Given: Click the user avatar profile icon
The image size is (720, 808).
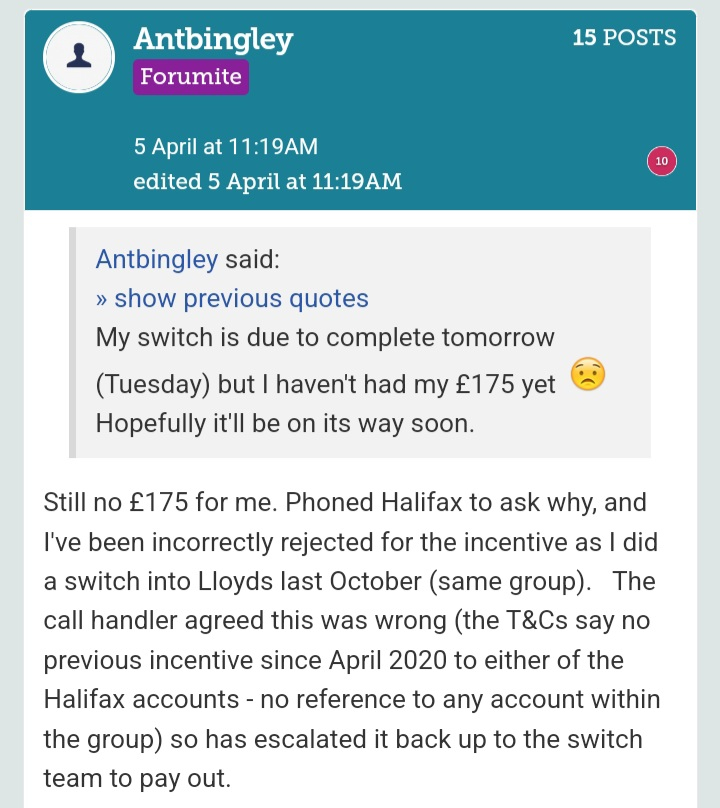Looking at the screenshot, I should pyautogui.click(x=78, y=59).
